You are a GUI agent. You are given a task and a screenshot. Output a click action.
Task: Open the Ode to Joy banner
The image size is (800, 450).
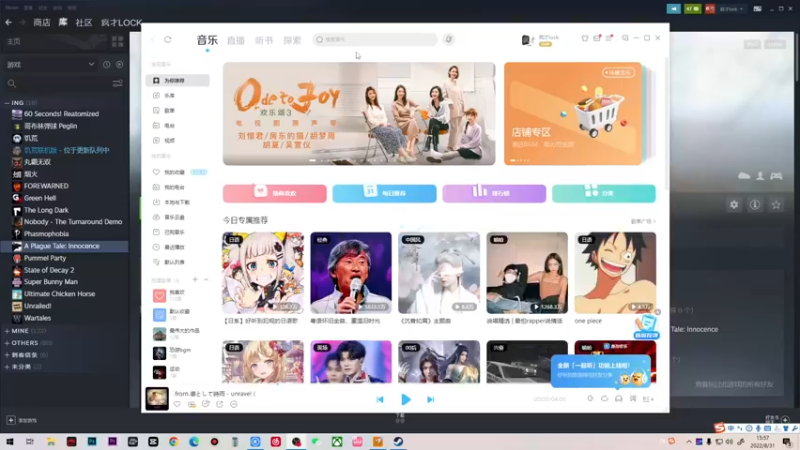point(359,114)
